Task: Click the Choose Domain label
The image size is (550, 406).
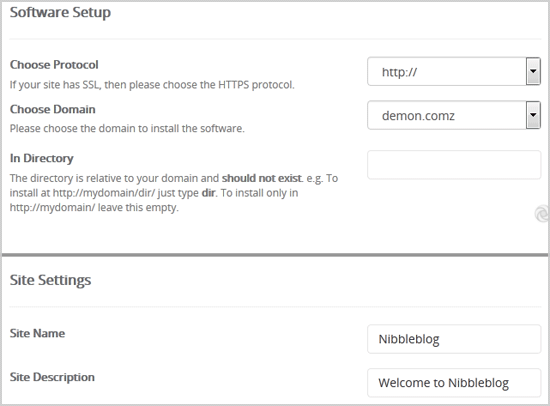Action: tap(53, 109)
